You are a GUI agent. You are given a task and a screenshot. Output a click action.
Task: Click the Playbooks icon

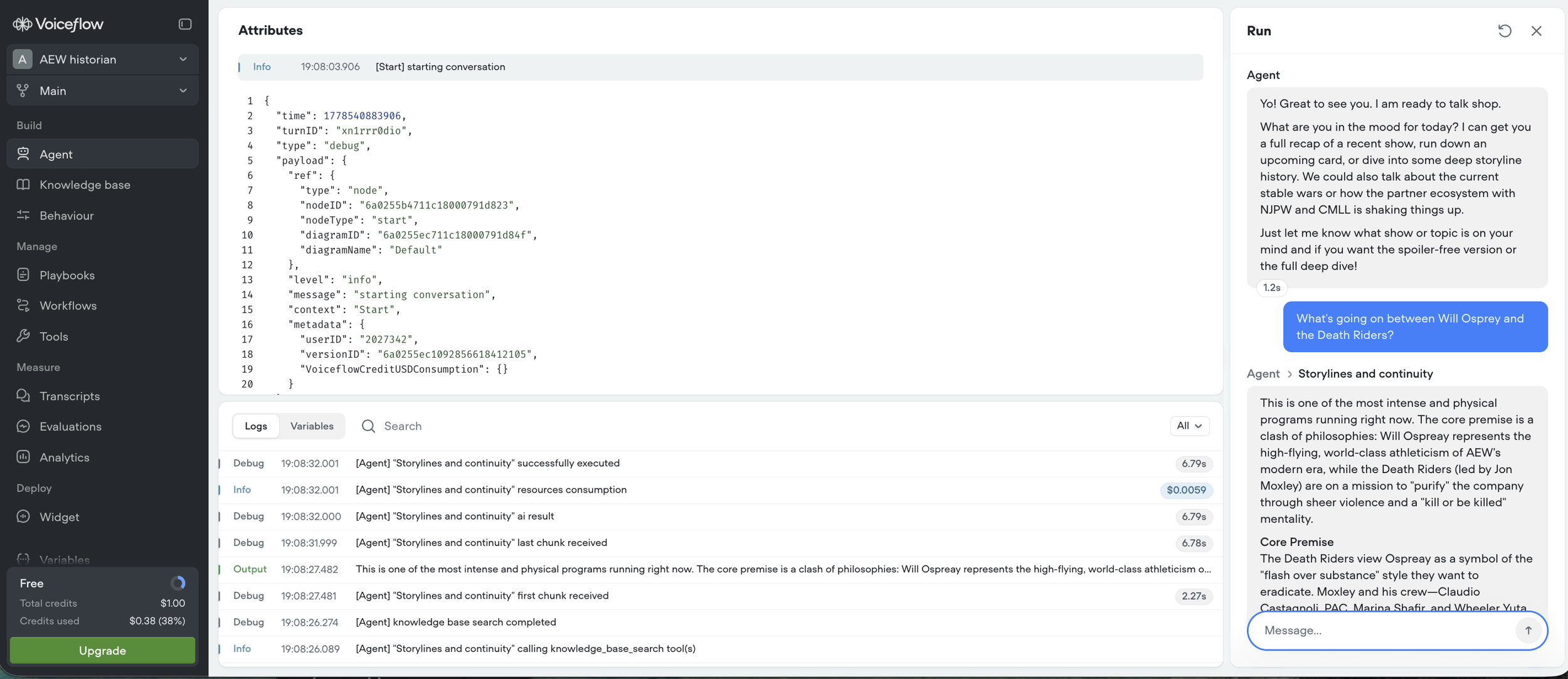23,275
